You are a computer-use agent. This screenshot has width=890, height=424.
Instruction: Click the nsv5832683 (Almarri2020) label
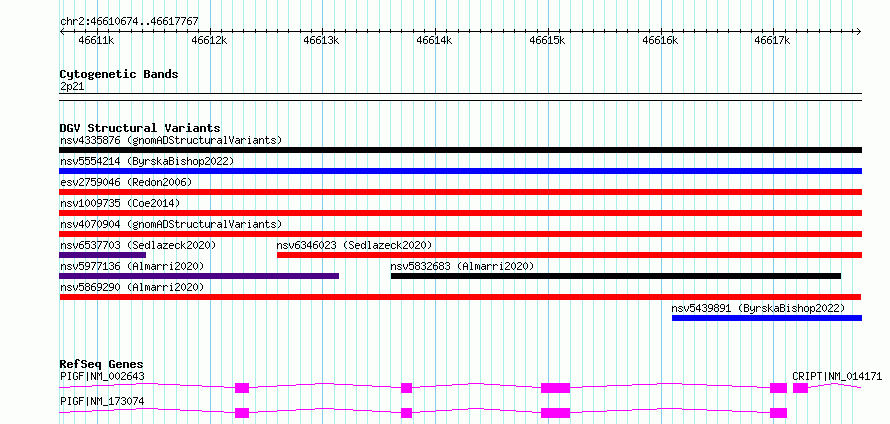(x=463, y=266)
